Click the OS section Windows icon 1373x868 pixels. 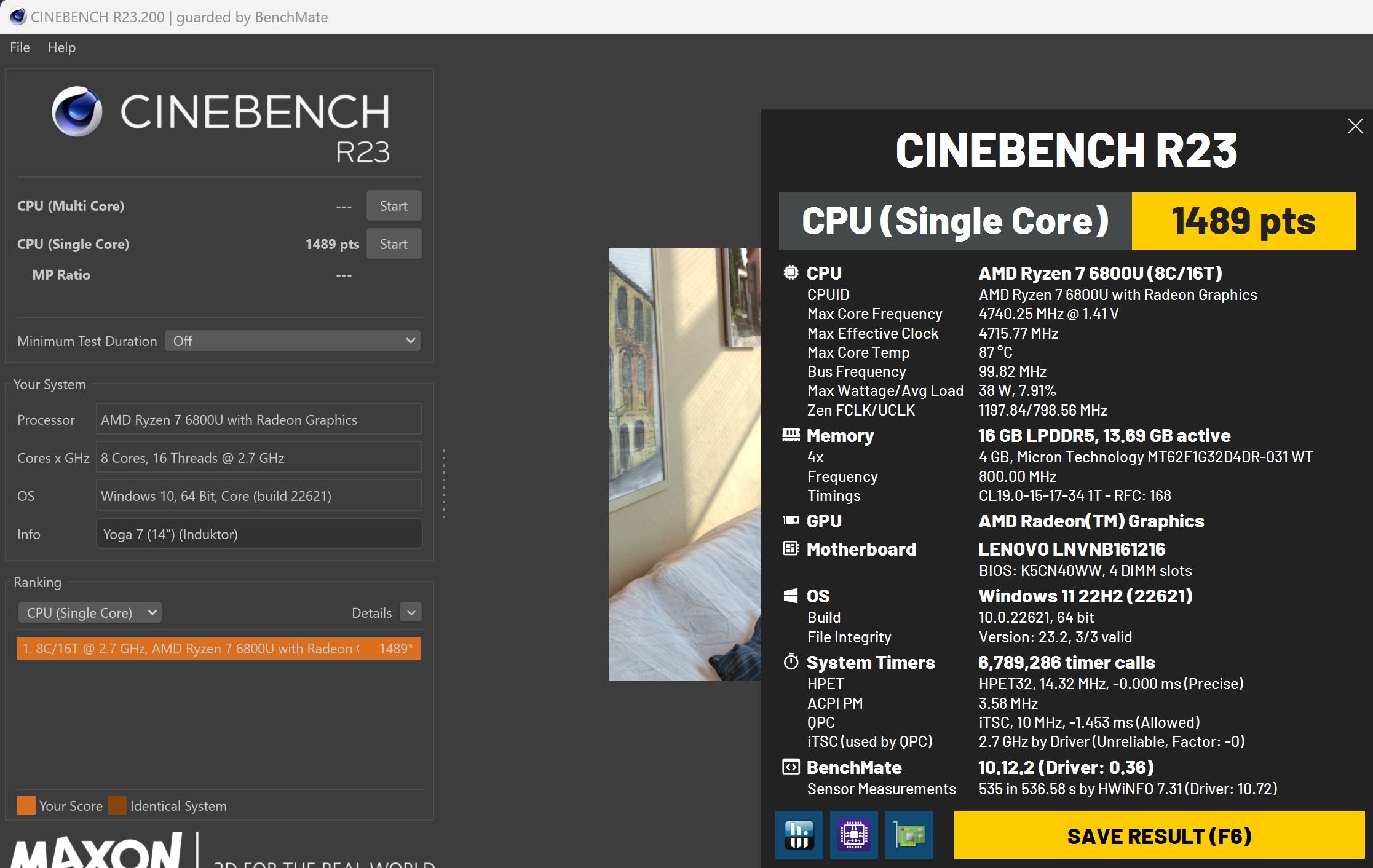coord(791,595)
